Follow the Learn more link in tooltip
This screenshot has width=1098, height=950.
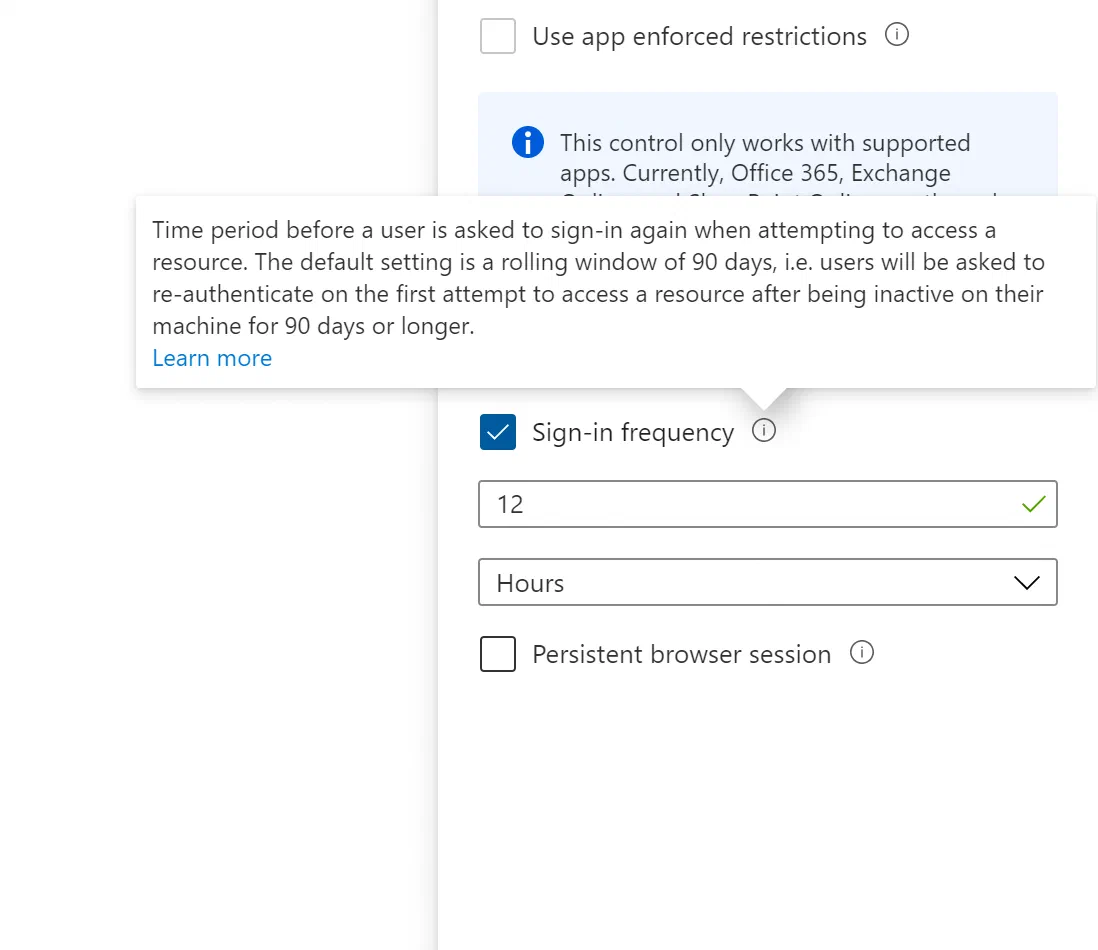pyautogui.click(x=212, y=358)
